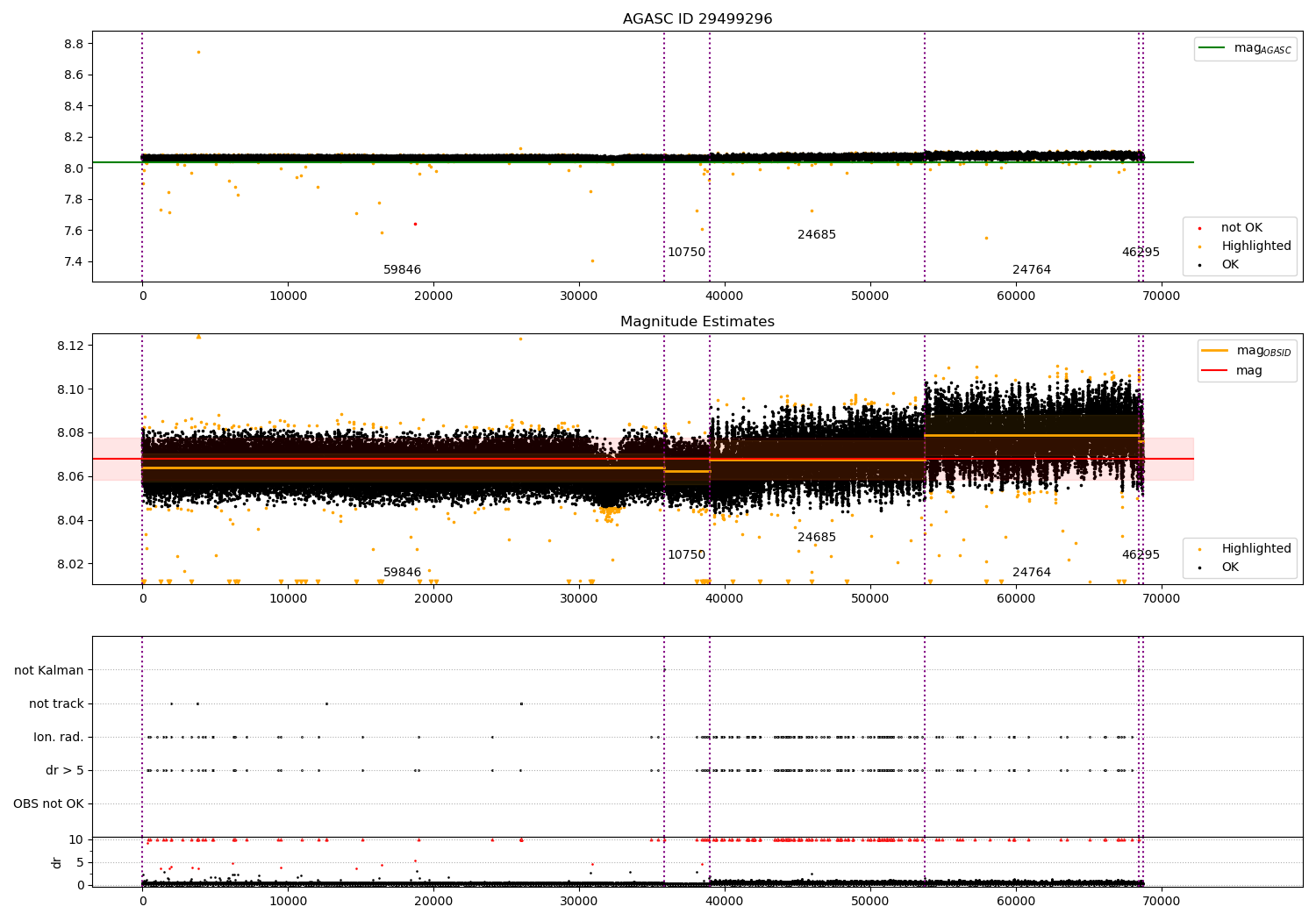Click OBSID 24764 annotation in Magnitude Estimates plot

[1032, 573]
